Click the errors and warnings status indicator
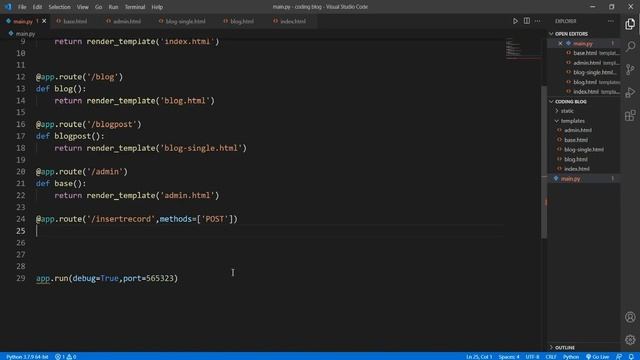 (66, 357)
